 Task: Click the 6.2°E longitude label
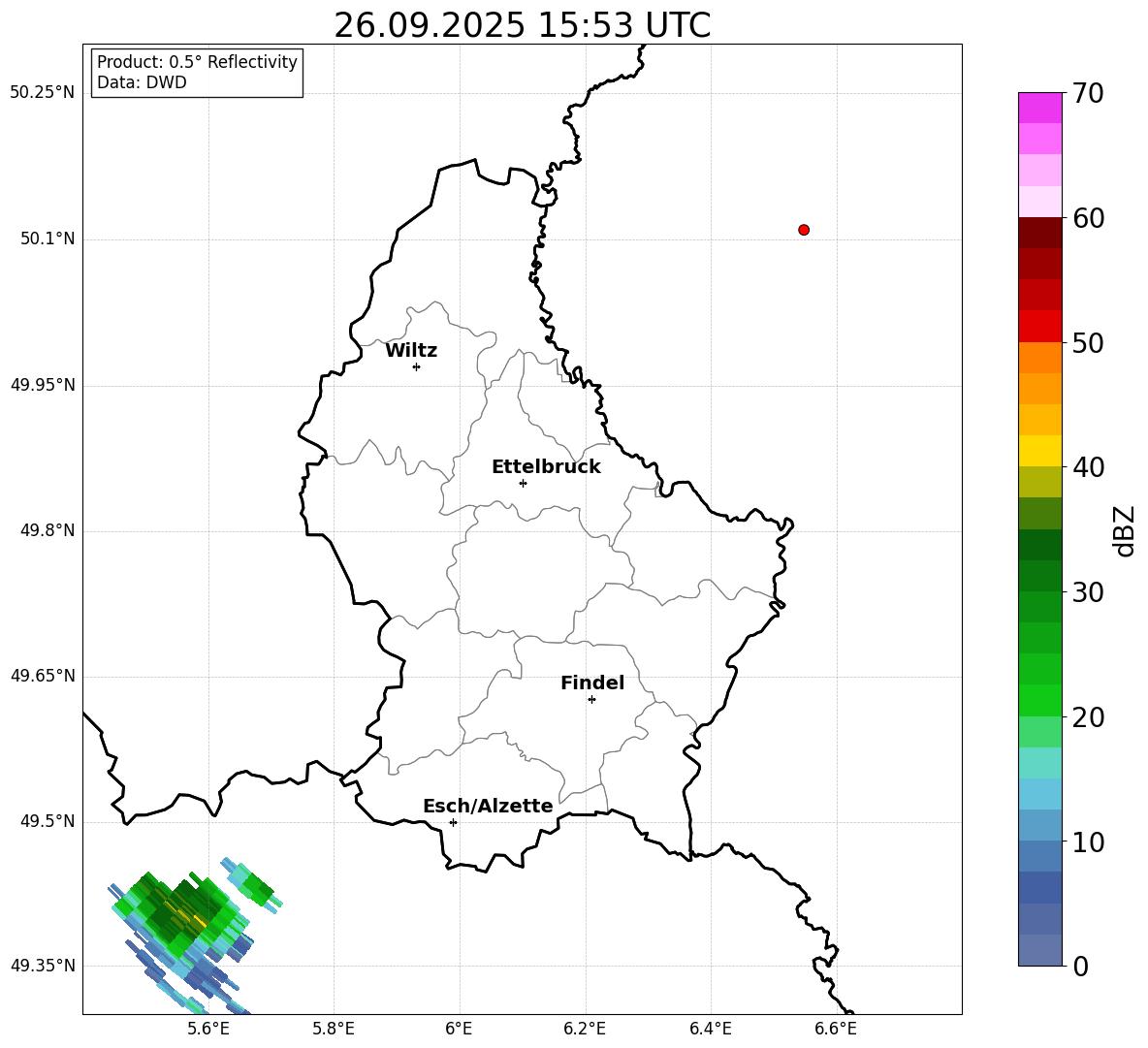pos(585,1029)
